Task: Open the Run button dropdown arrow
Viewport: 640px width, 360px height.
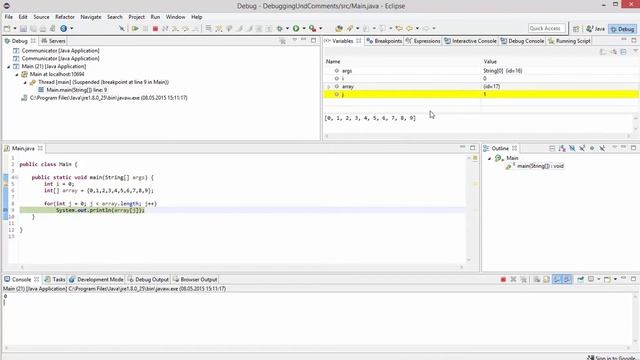Action: 304,29
